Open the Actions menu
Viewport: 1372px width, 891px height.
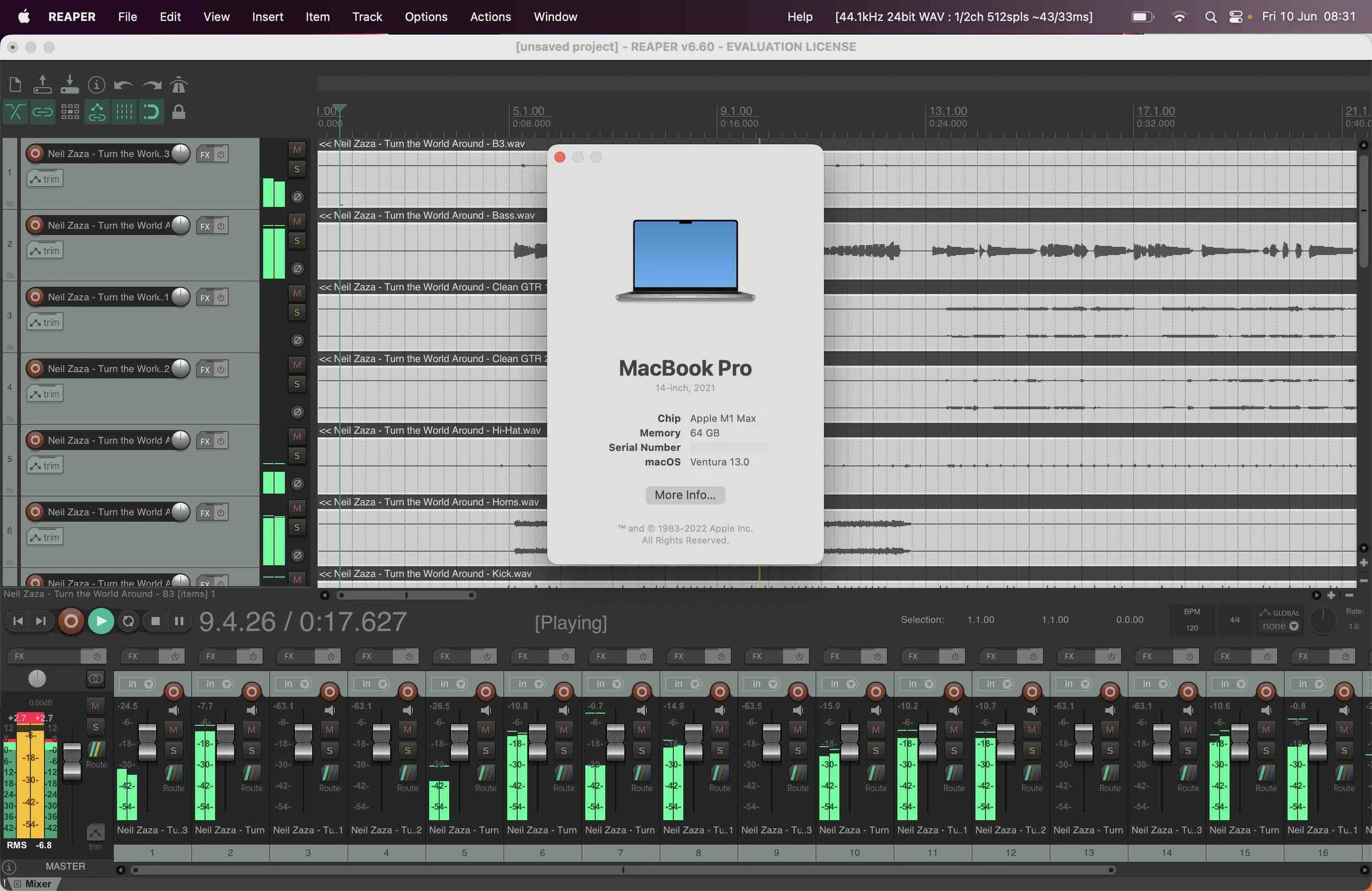490,16
